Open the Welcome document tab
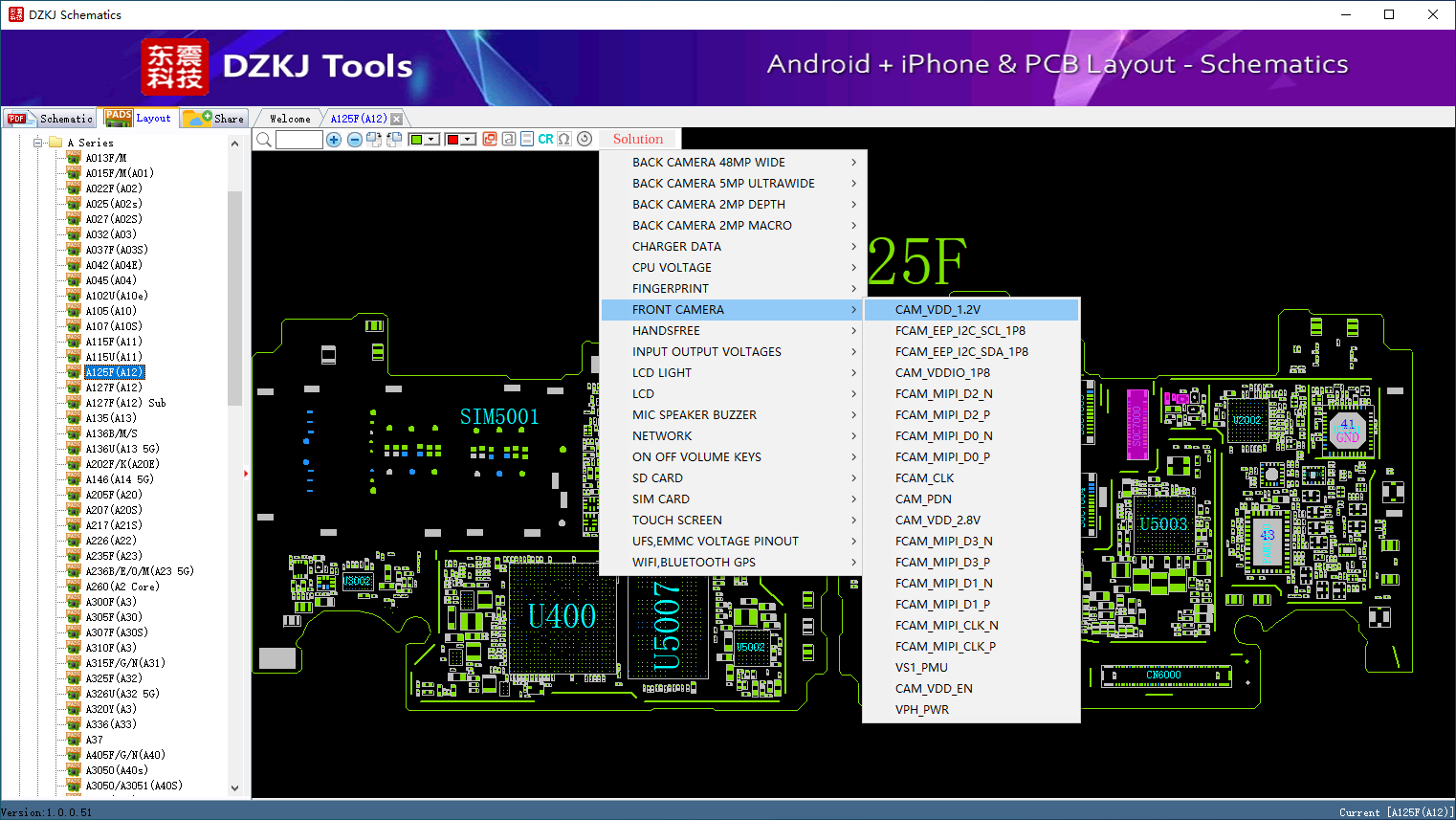Screen dimensions: 1456x820 click(x=290, y=119)
